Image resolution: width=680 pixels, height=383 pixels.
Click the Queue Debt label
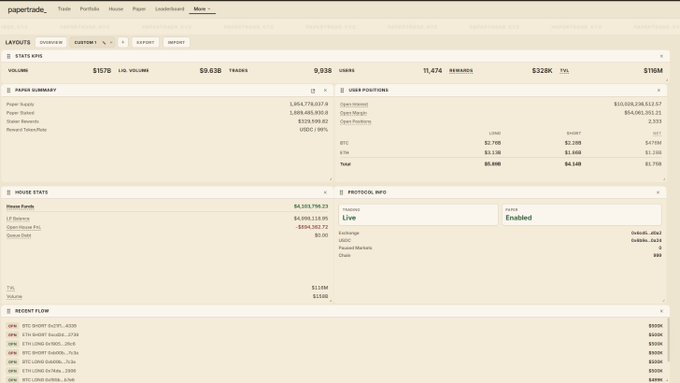point(19,236)
